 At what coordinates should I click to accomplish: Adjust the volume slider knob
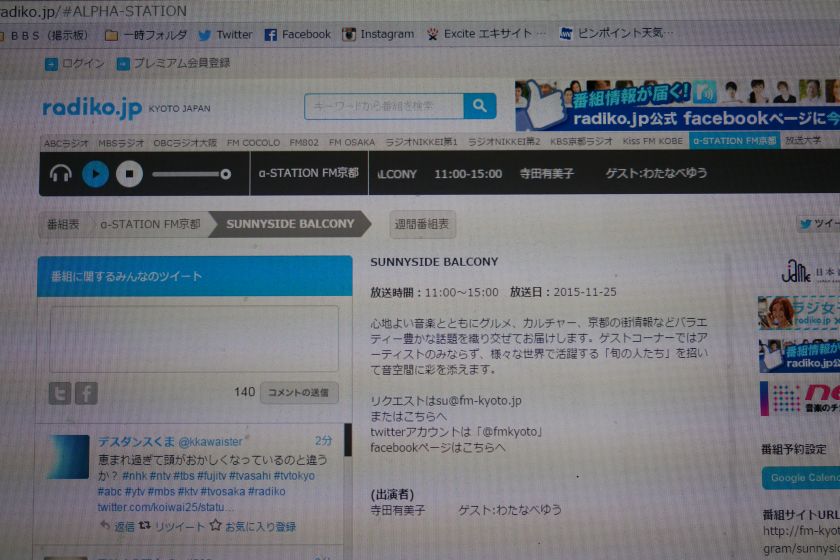[226, 174]
